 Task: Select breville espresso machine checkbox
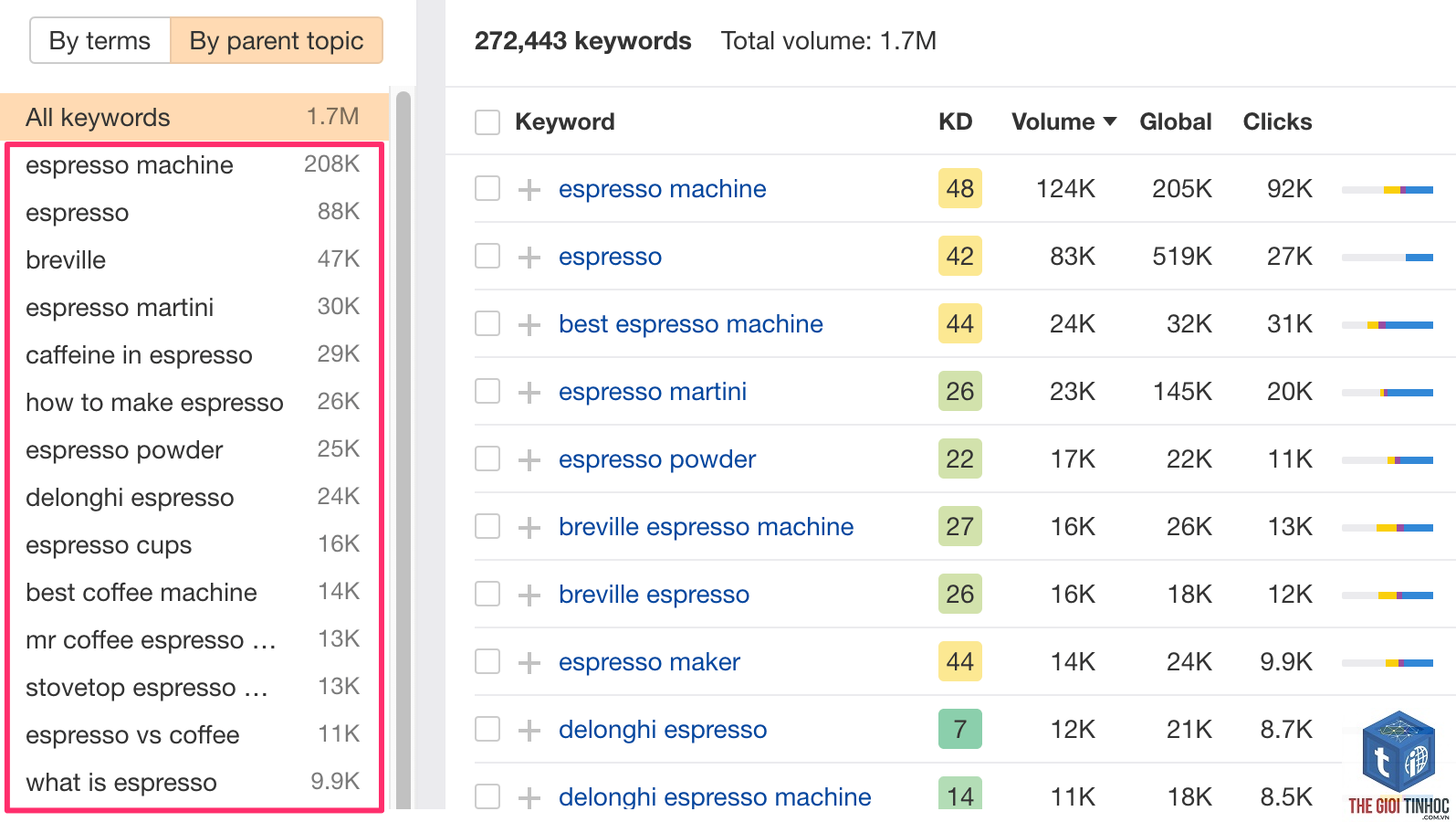(487, 526)
